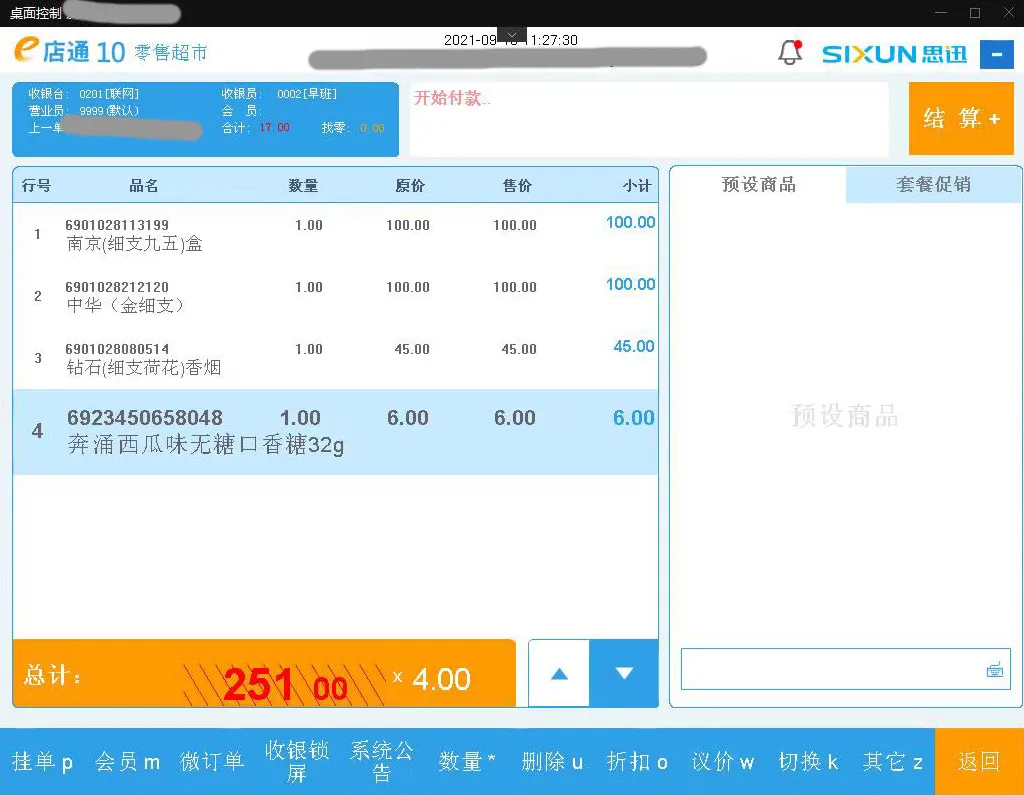Click the up arrow to scroll the item list
This screenshot has height=795, width=1024.
(558, 675)
